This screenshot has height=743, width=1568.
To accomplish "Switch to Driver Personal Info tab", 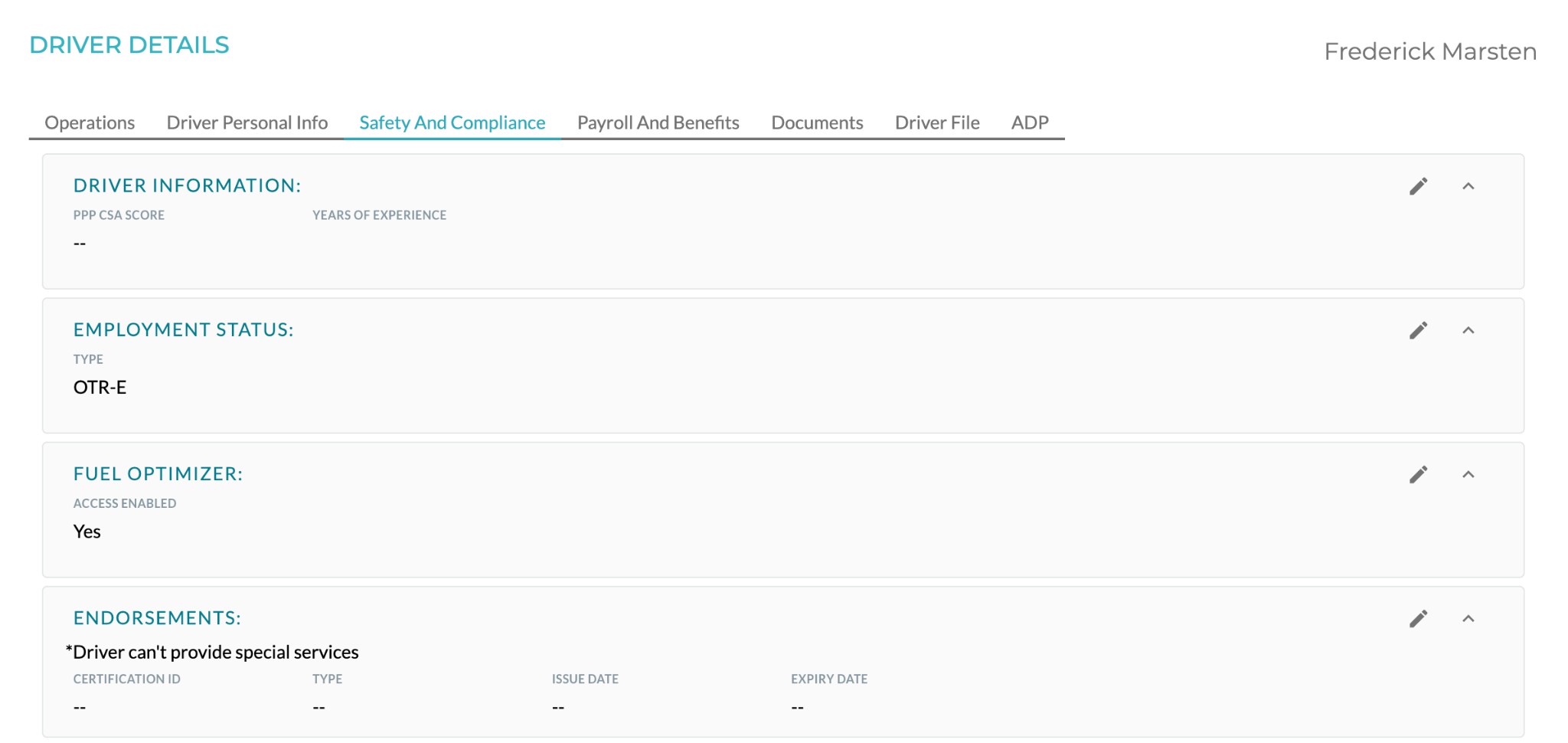I will [x=247, y=123].
